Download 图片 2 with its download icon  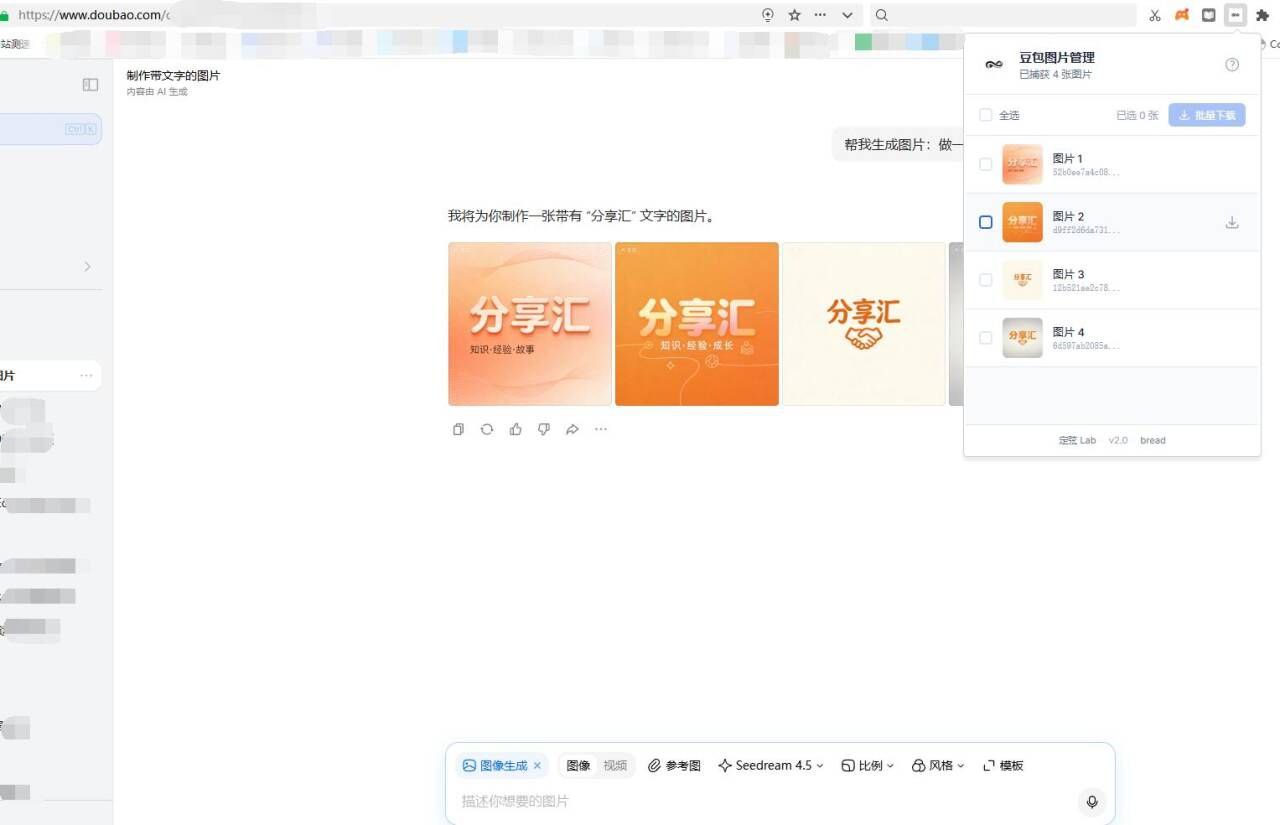pos(1232,222)
